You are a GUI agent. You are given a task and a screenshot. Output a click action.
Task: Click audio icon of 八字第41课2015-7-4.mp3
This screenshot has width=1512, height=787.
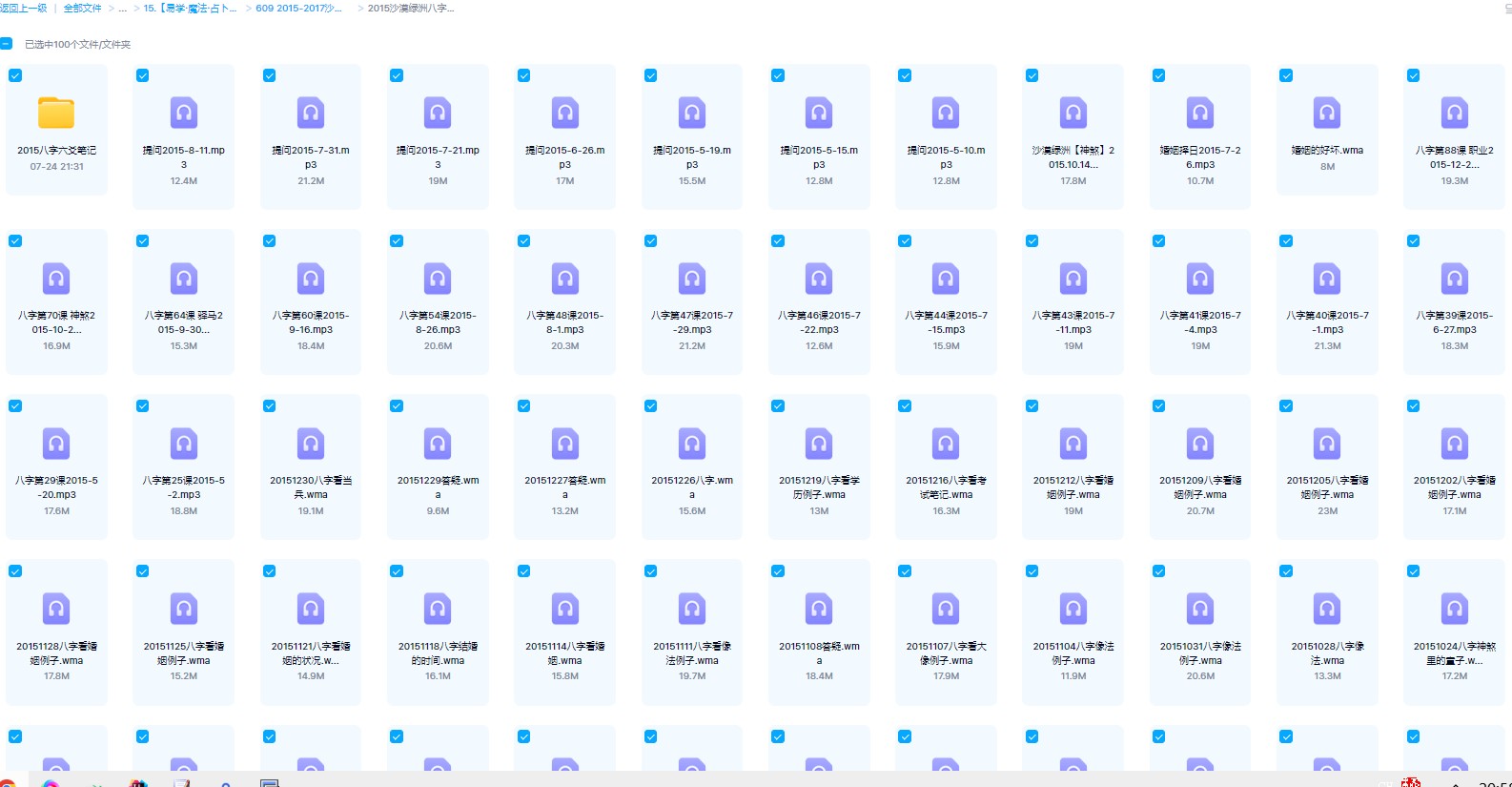pyautogui.click(x=1200, y=279)
